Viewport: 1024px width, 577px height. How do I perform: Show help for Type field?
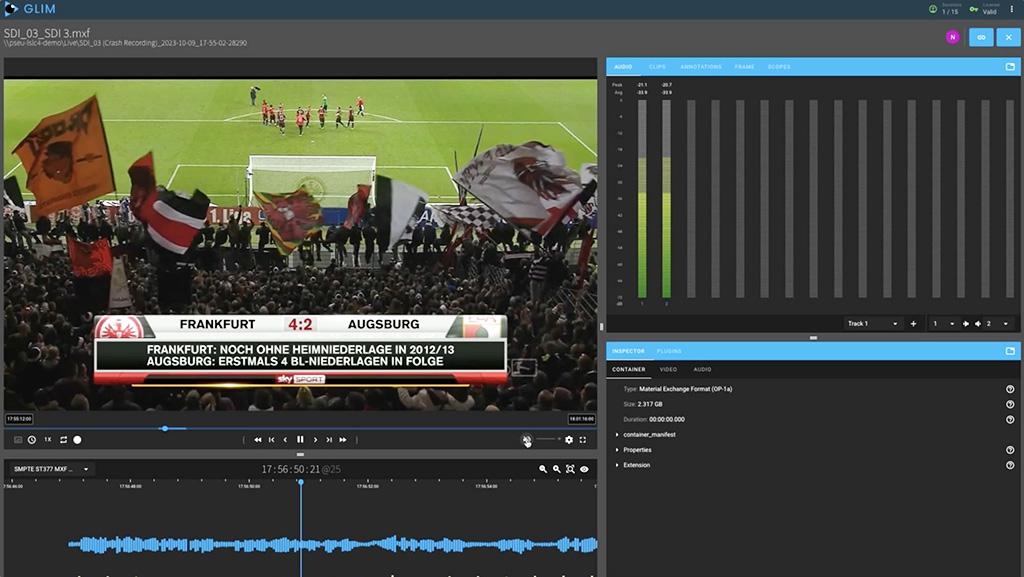pyautogui.click(x=1010, y=389)
